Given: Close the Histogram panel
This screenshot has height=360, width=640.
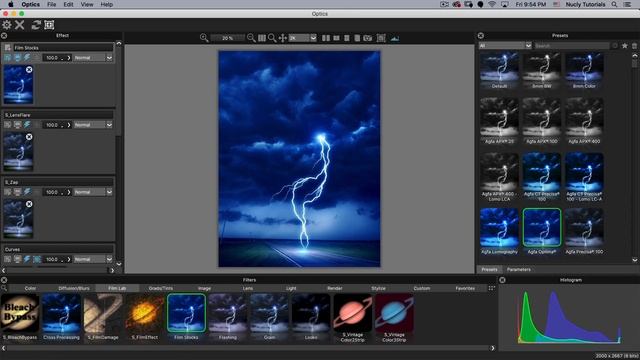Looking at the screenshot, I should click(502, 280).
